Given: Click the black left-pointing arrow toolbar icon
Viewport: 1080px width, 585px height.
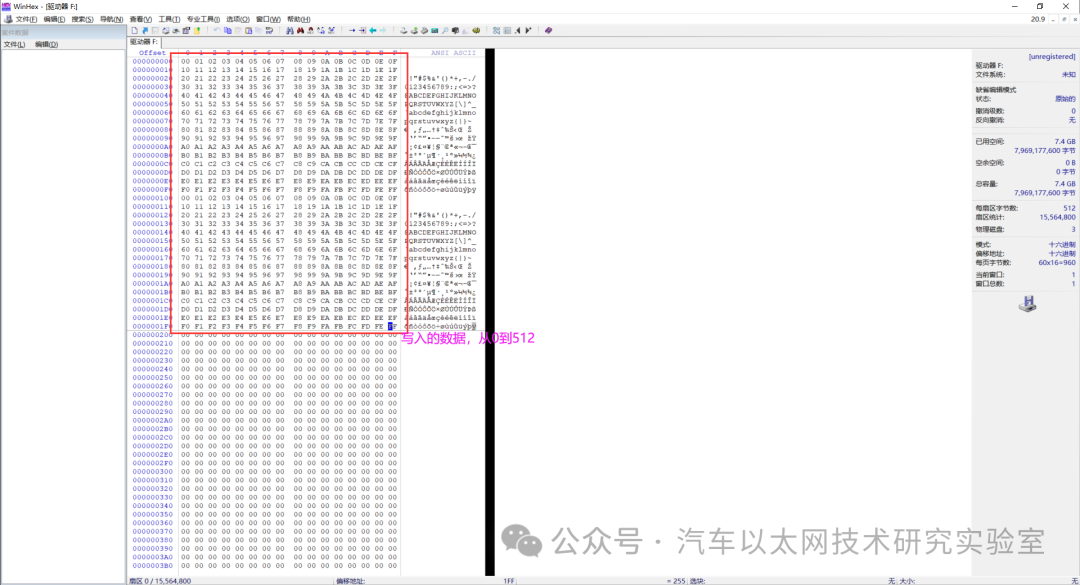Looking at the screenshot, I should (x=517, y=30).
